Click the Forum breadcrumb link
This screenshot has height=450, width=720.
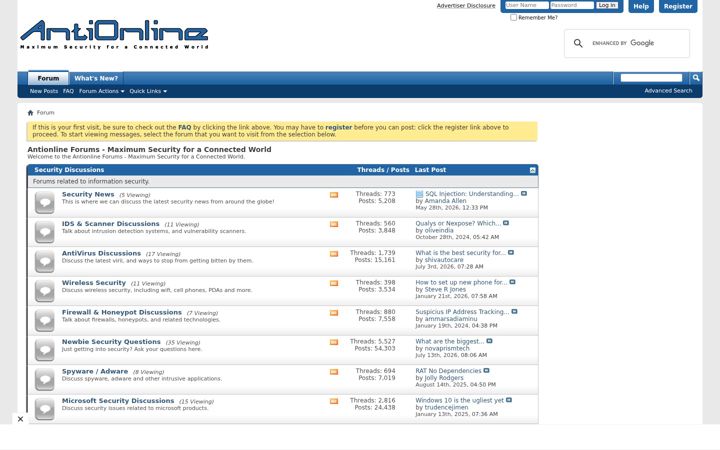(x=45, y=112)
